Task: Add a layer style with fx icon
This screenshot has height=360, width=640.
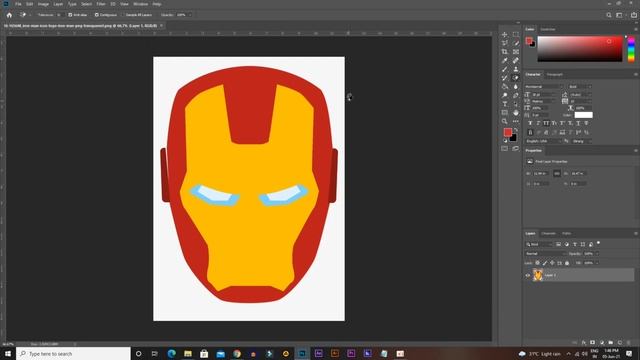Action: click(x=584, y=342)
